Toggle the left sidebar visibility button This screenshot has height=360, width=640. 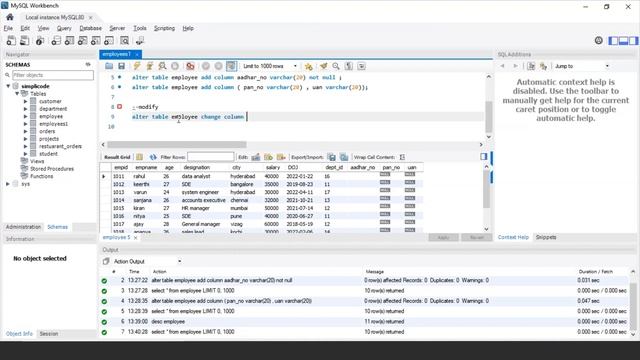point(613,40)
